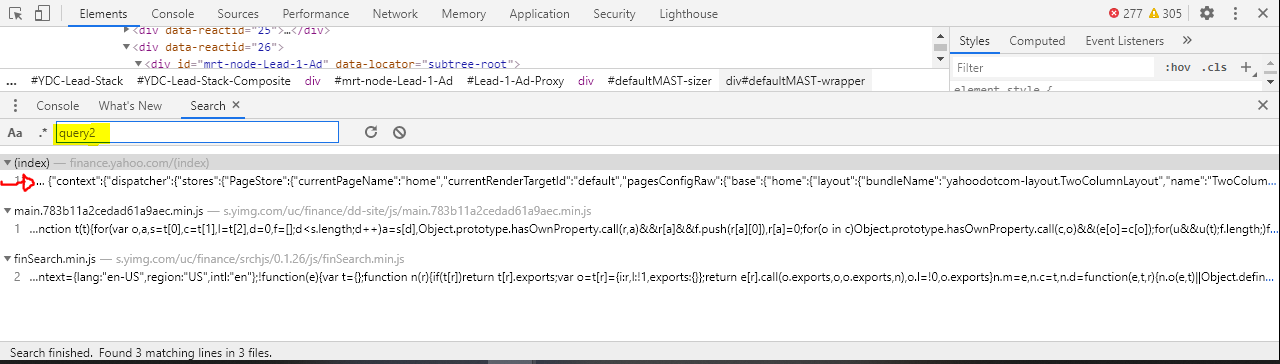Image resolution: width=1280 pixels, height=364 pixels.
Task: Select #YDC-Lead-Stack-Composite breadcrumb
Action: pyautogui.click(x=214, y=81)
